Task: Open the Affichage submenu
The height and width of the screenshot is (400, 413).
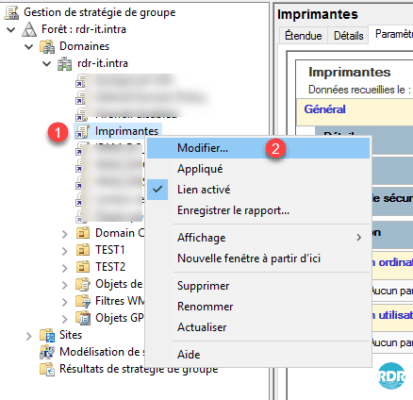Action: point(259,238)
